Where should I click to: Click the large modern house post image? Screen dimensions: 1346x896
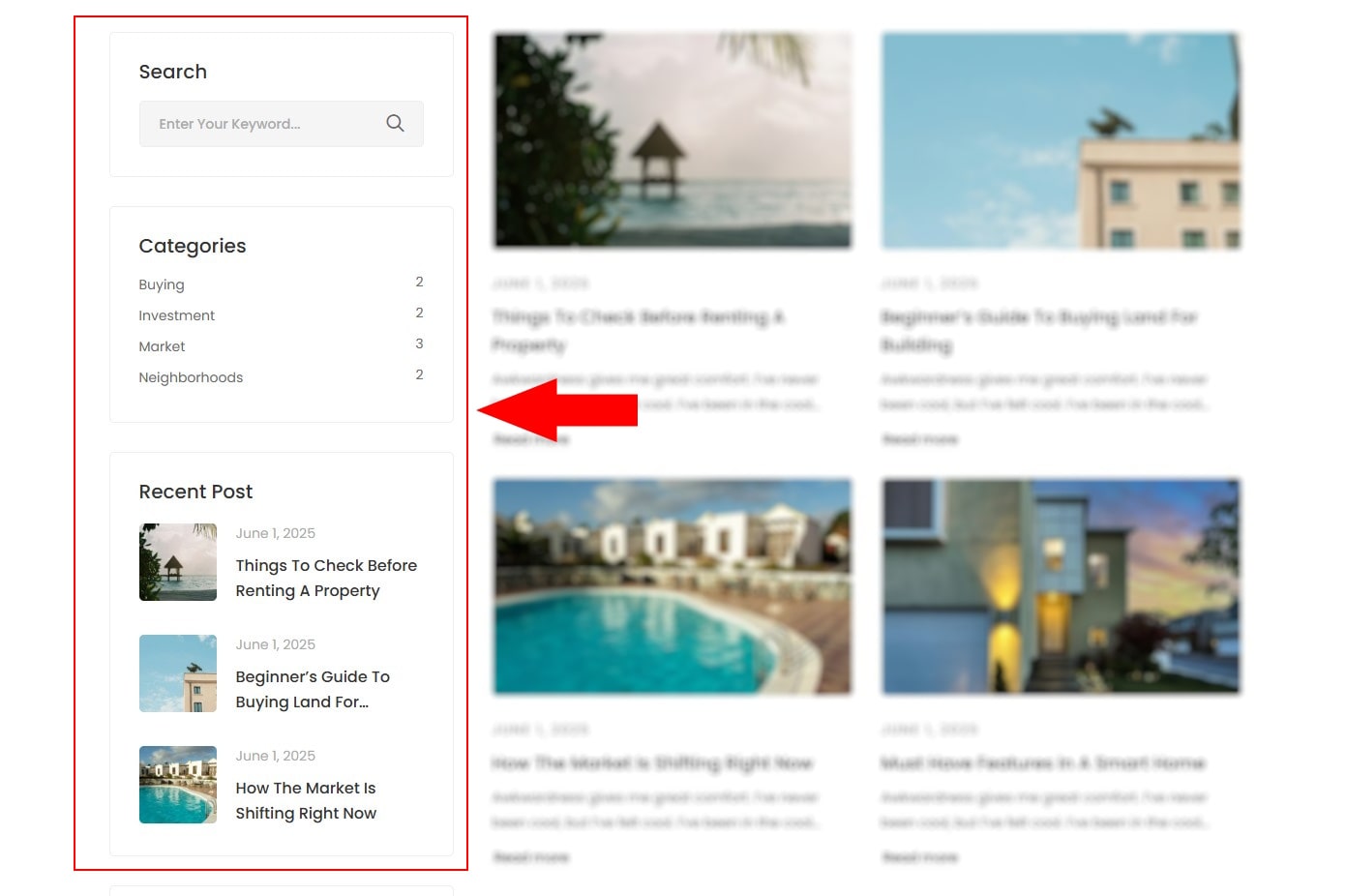tap(1061, 586)
